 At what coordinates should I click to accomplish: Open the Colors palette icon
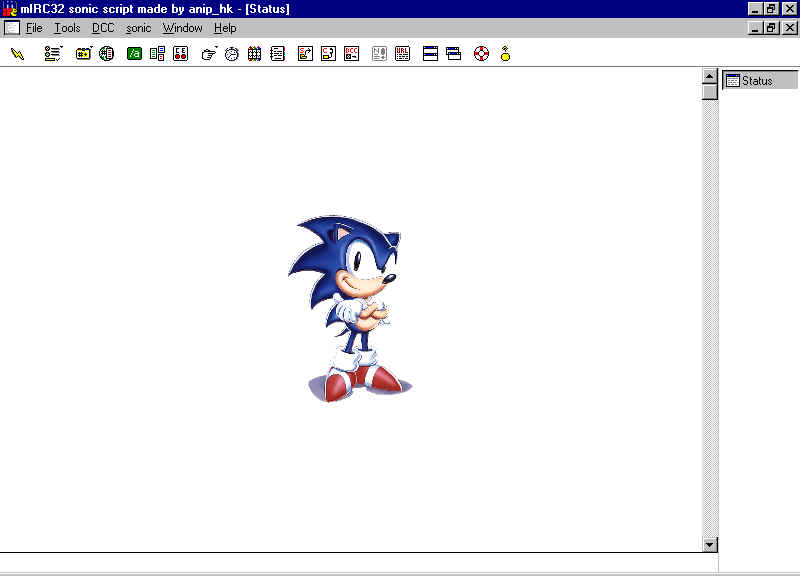(255, 54)
